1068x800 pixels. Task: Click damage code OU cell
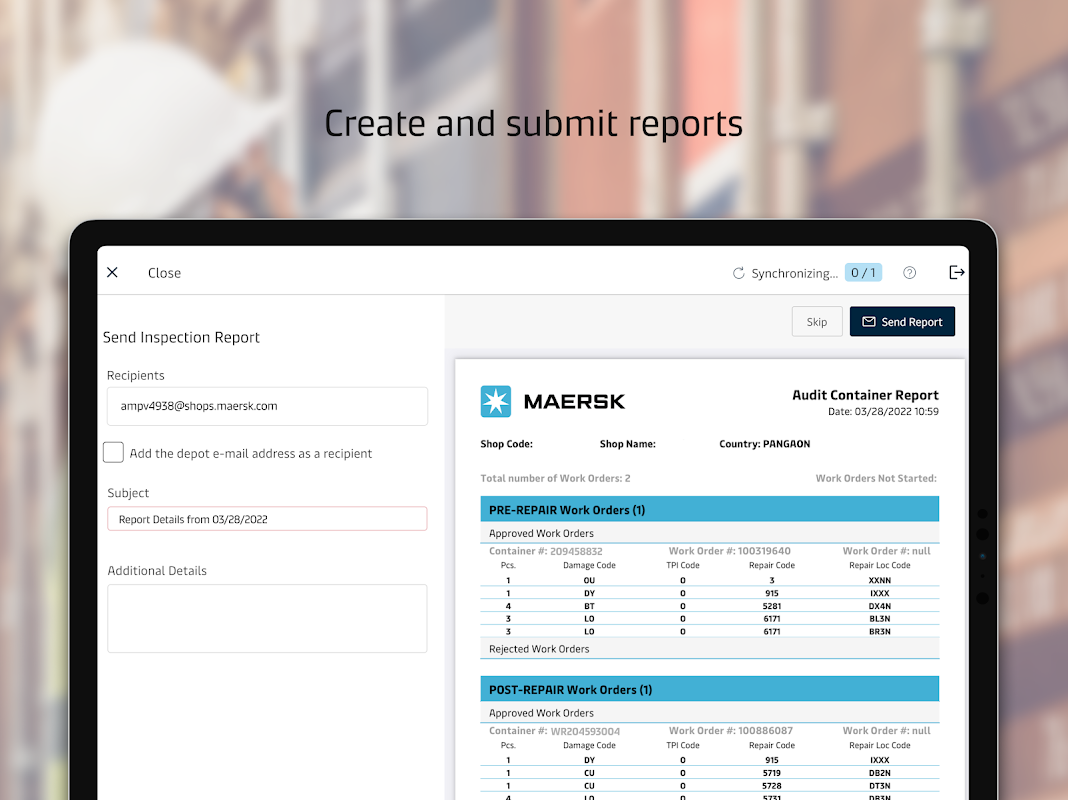pyautogui.click(x=589, y=581)
